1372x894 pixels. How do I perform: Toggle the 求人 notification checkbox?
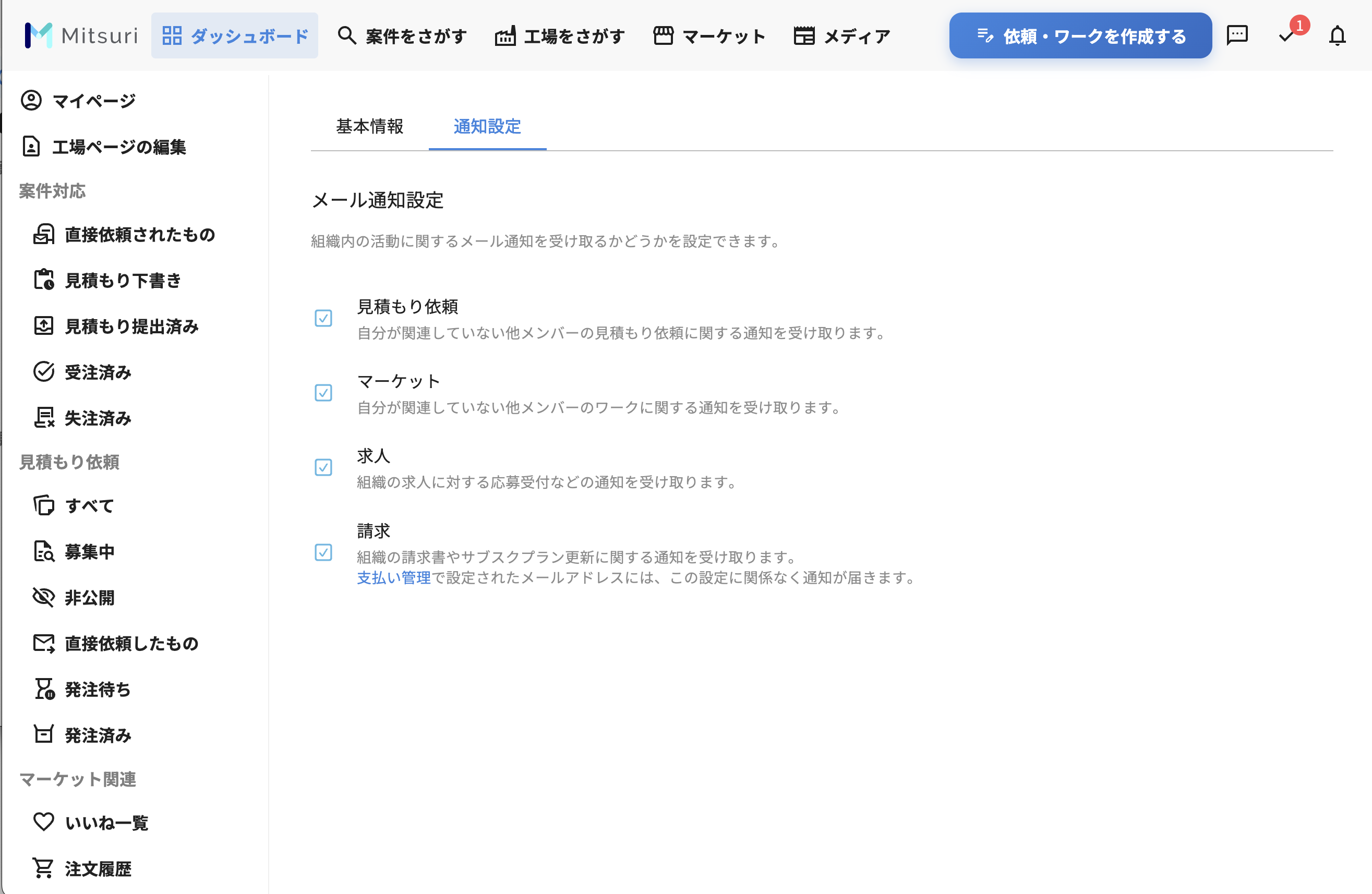click(x=323, y=467)
